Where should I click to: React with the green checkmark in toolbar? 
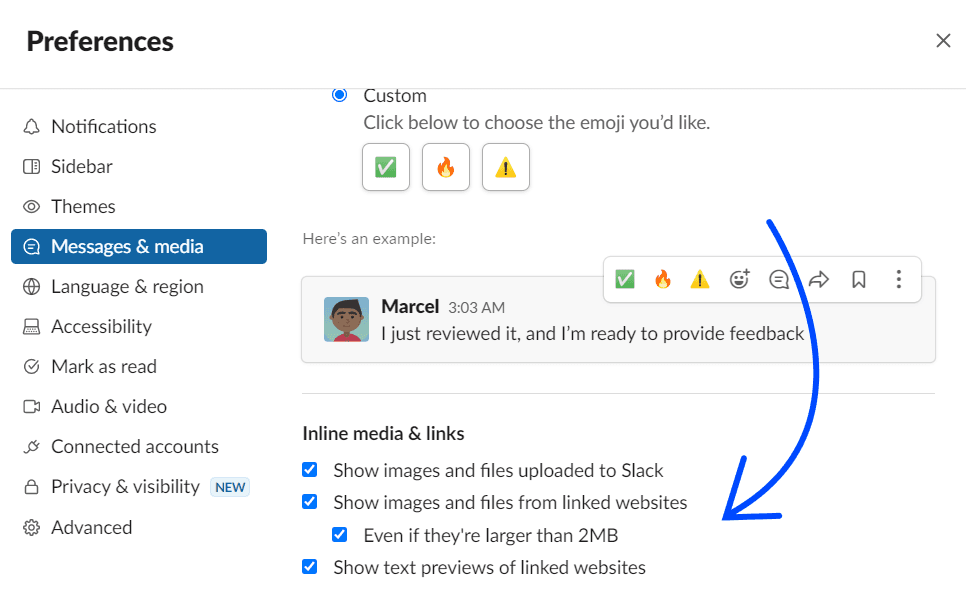(x=625, y=280)
